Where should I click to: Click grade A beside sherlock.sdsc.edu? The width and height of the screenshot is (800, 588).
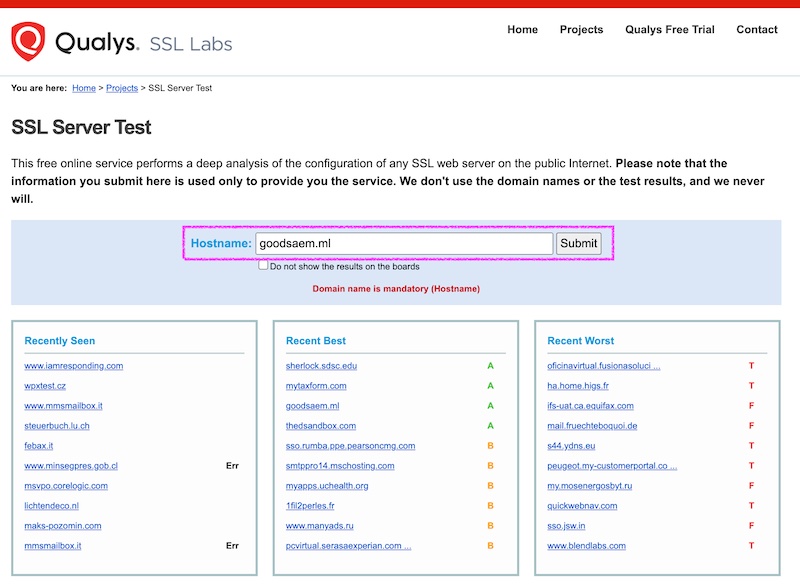(490, 366)
